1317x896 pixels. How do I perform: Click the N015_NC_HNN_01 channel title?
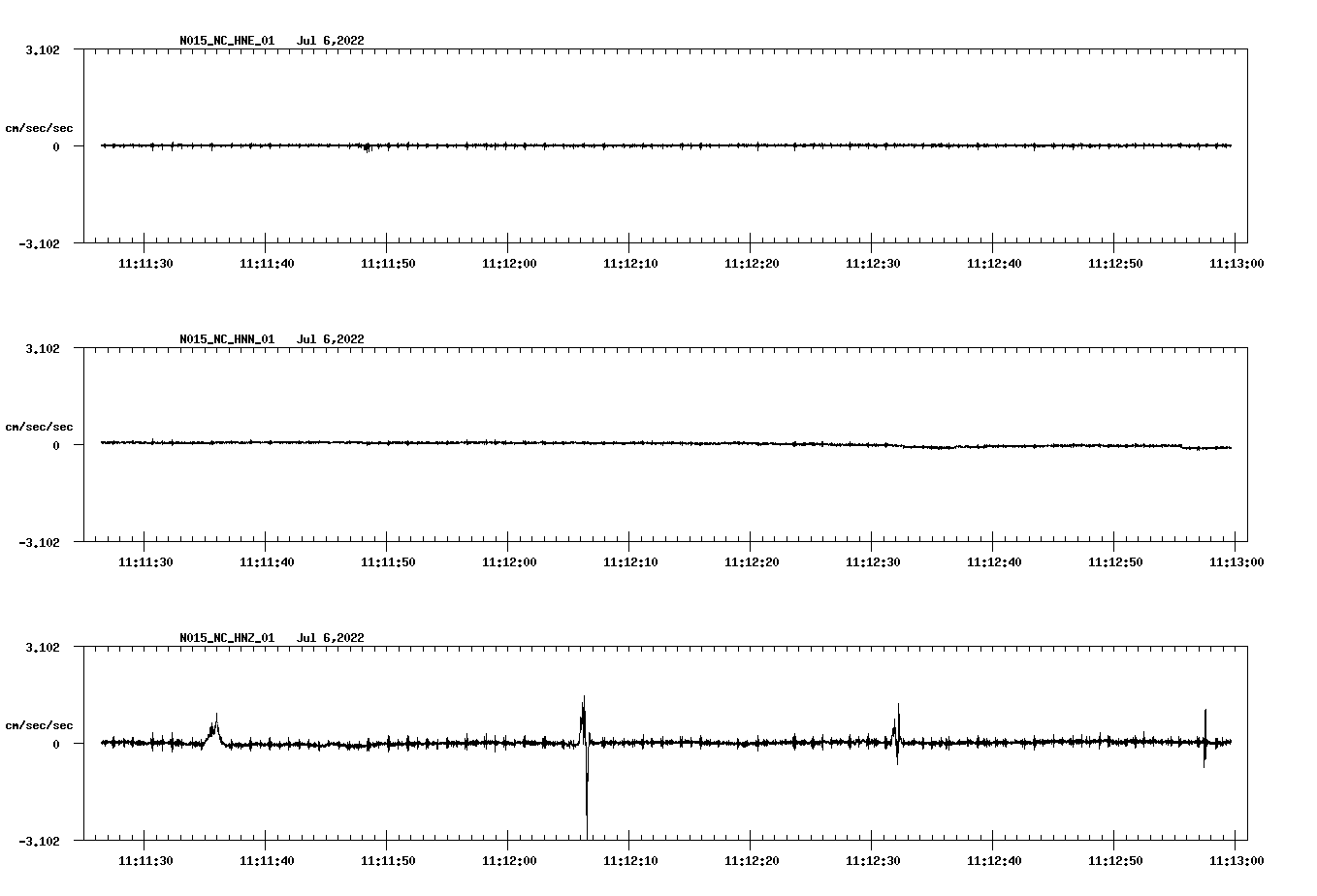[227, 339]
